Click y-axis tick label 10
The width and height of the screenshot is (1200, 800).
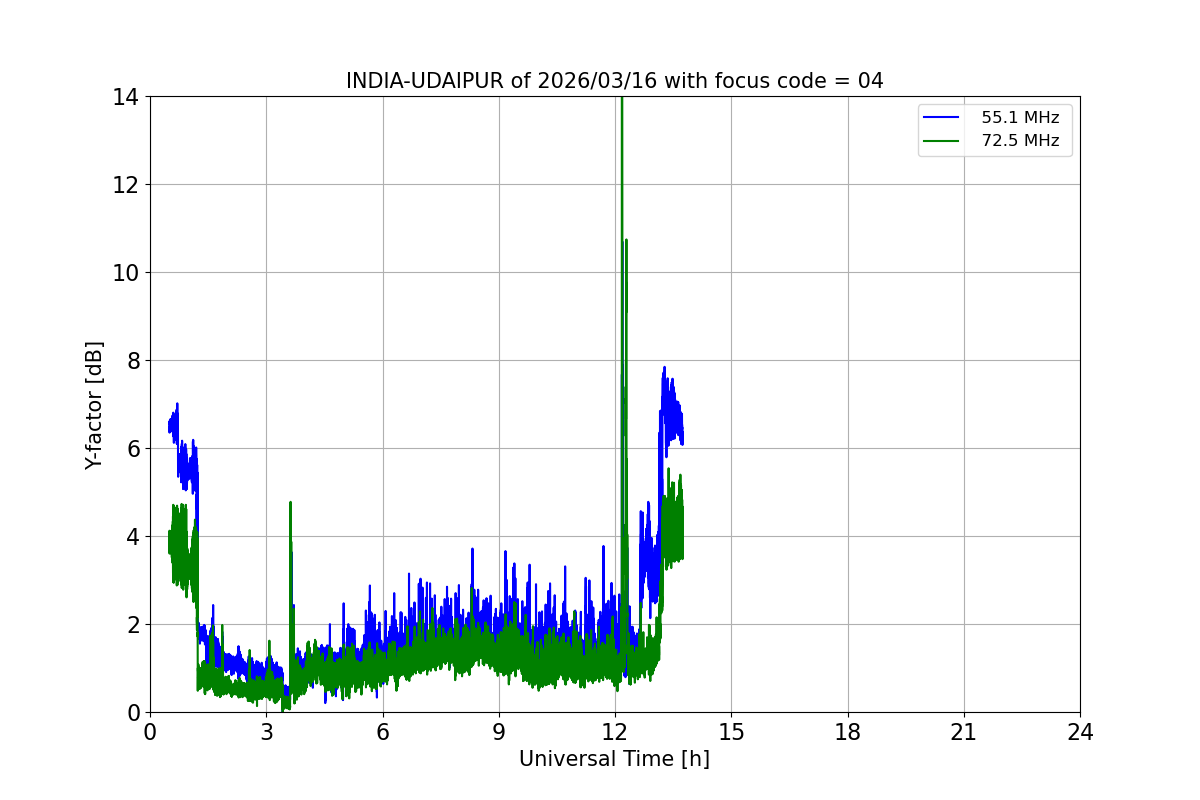point(125,273)
